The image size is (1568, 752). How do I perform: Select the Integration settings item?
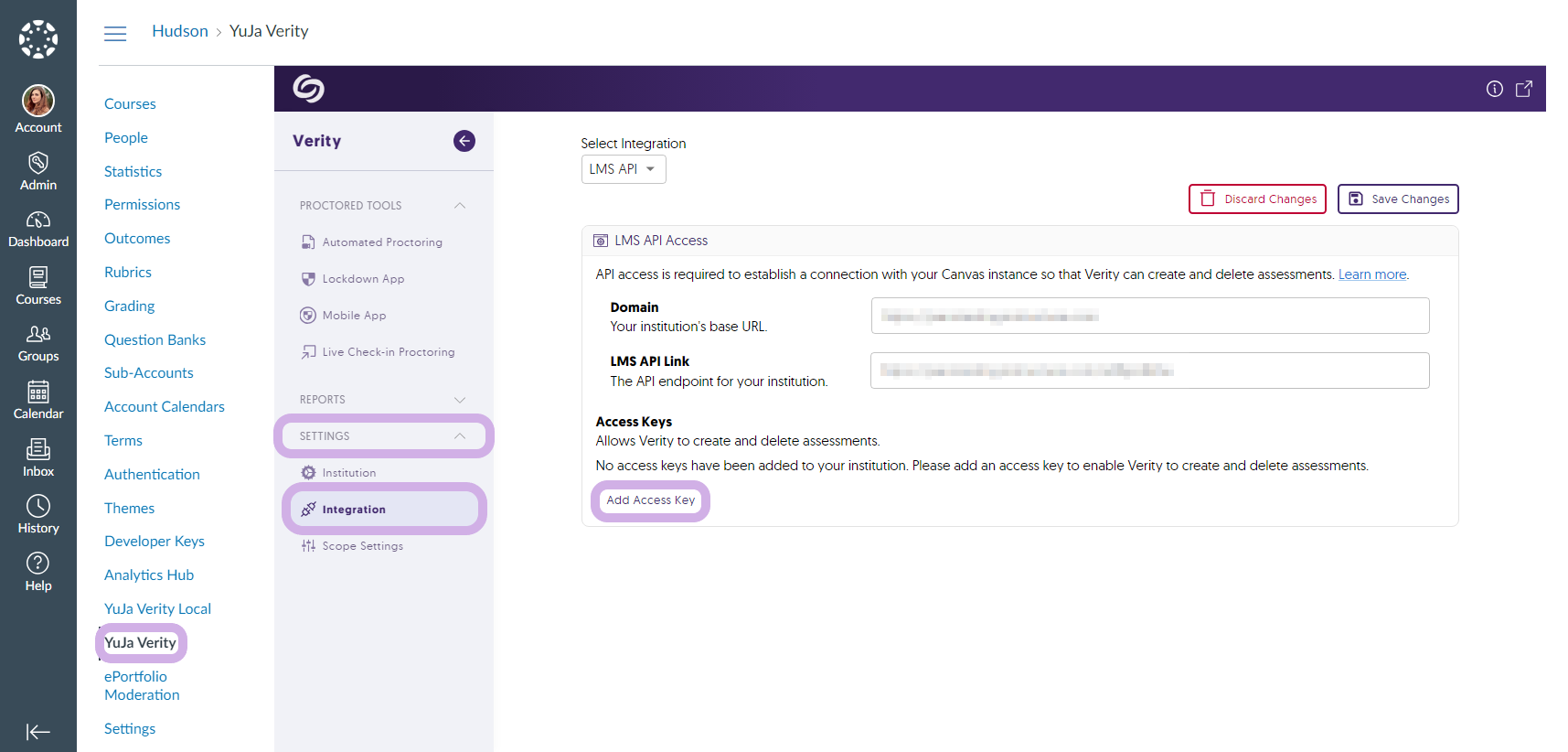pyautogui.click(x=384, y=510)
